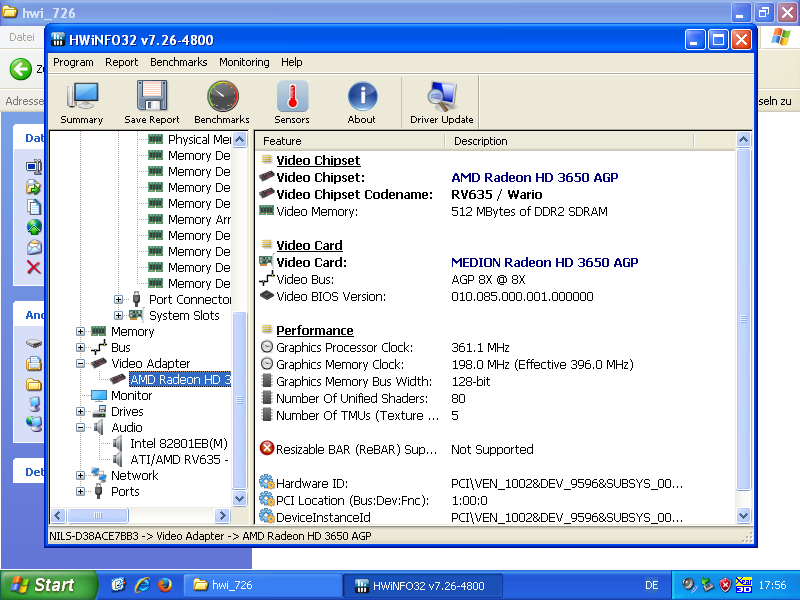Click the Video Memory row
The height and width of the screenshot is (600, 800).
496,211
